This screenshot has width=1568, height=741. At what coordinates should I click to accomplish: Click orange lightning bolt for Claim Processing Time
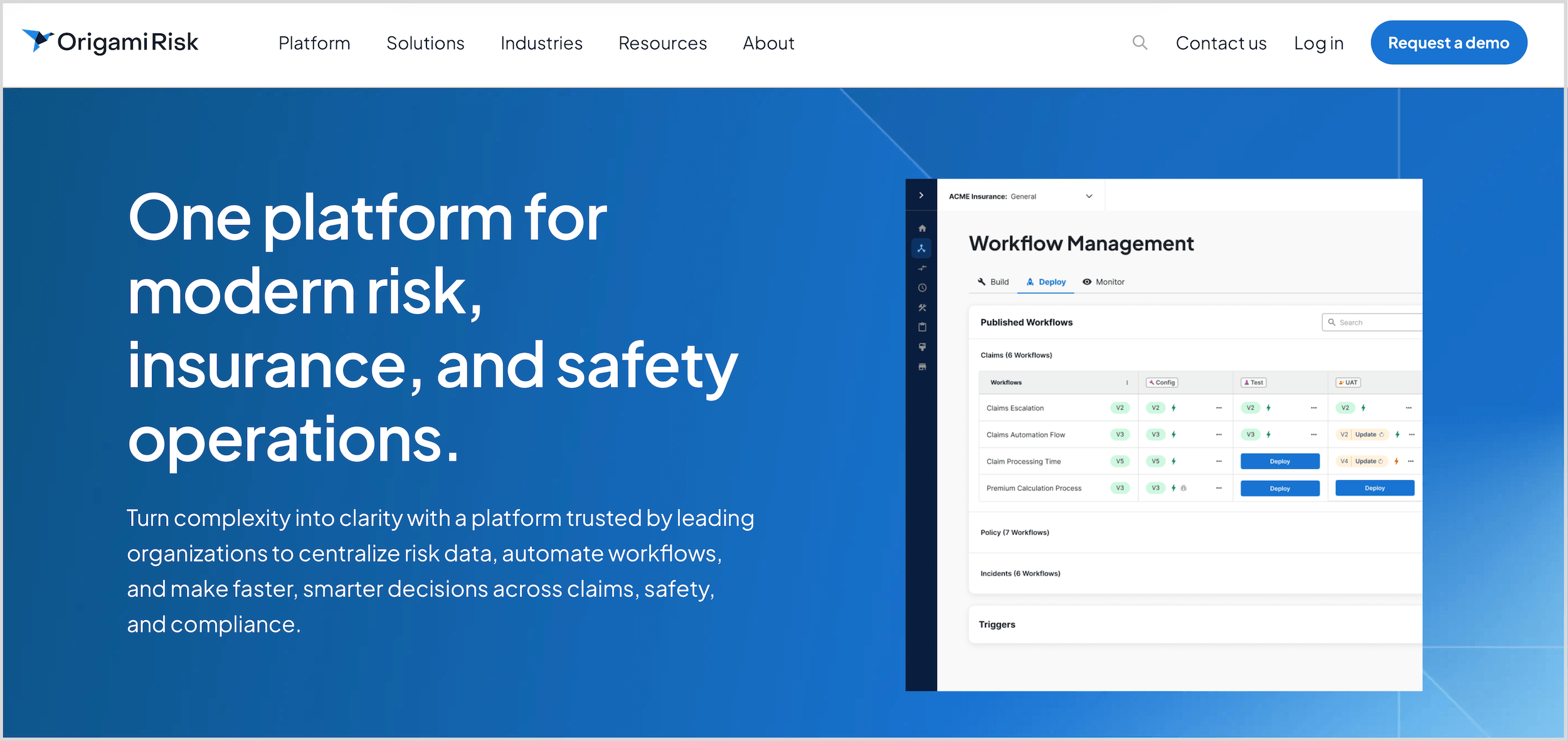[x=1396, y=461]
